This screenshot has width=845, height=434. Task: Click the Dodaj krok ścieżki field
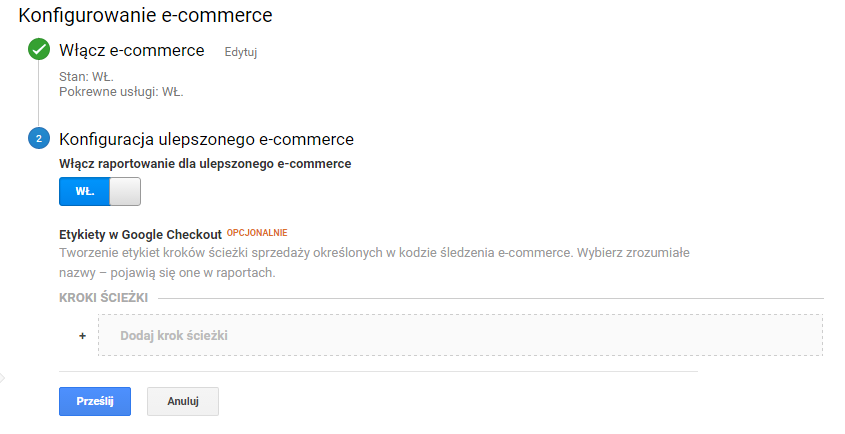click(x=460, y=335)
